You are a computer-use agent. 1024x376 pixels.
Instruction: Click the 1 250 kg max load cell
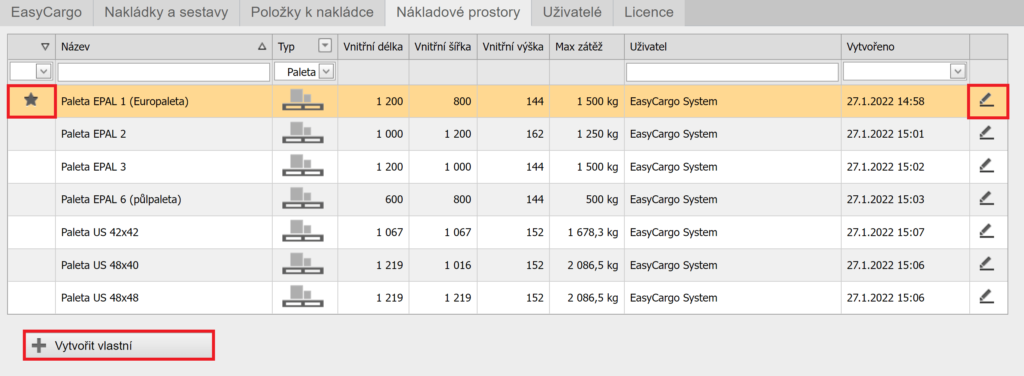point(586,134)
